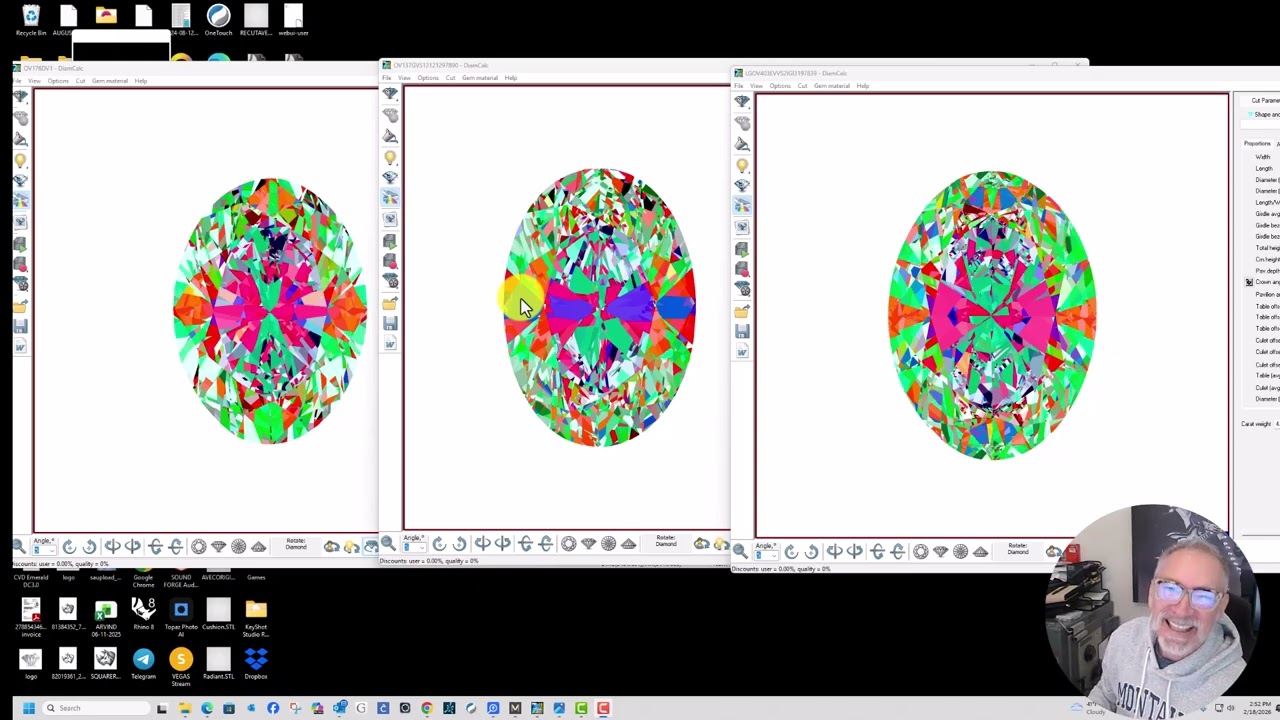
Task: Open Dropbox desktop shortcut
Action: (x=256, y=663)
